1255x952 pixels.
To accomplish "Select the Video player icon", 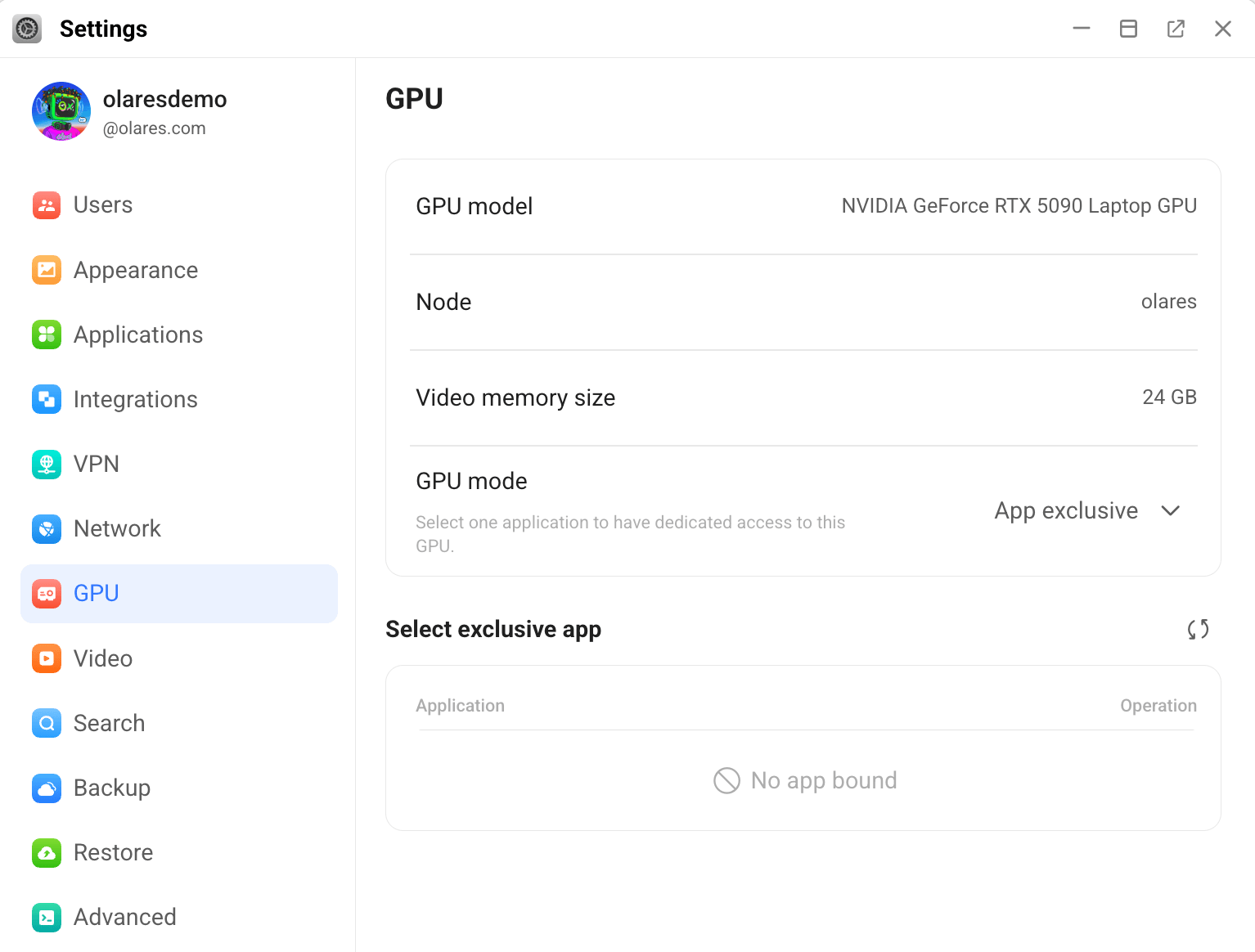I will pyautogui.click(x=47, y=658).
